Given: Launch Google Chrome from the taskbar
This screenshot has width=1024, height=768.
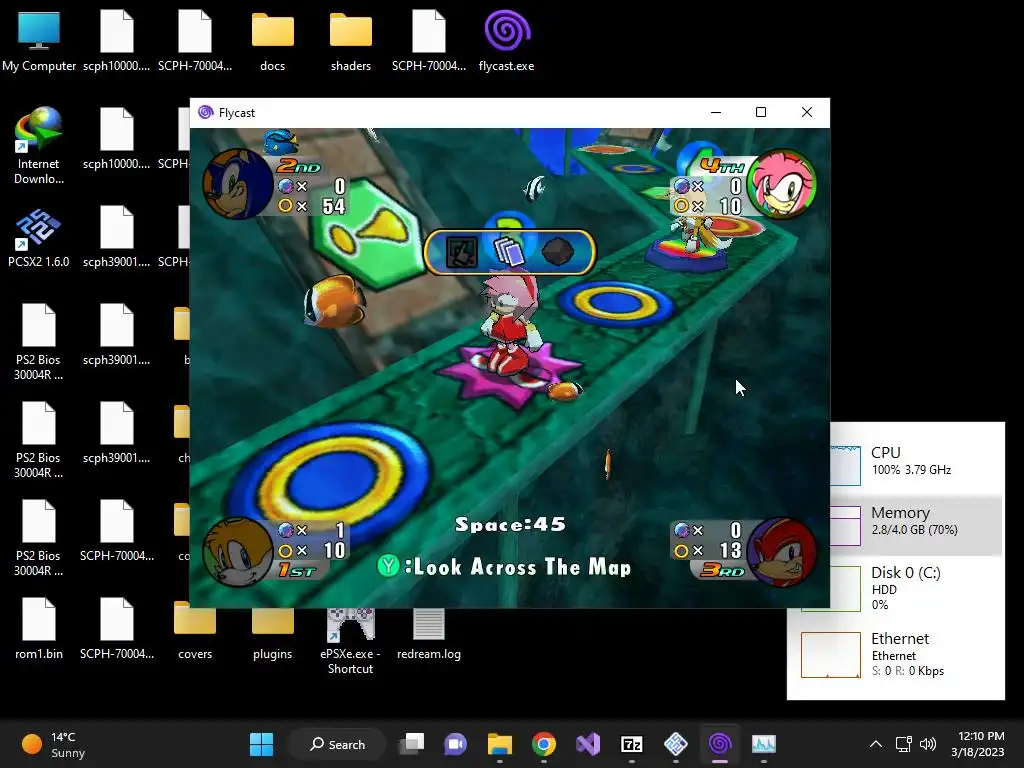Looking at the screenshot, I should tap(543, 744).
